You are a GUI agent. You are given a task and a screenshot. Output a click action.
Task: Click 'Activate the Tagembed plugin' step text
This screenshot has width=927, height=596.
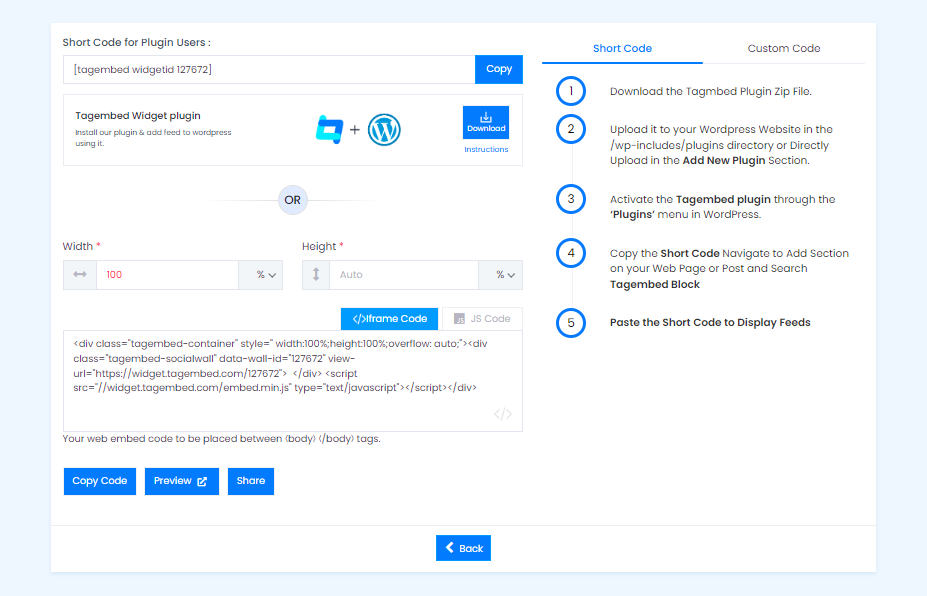click(x=722, y=207)
